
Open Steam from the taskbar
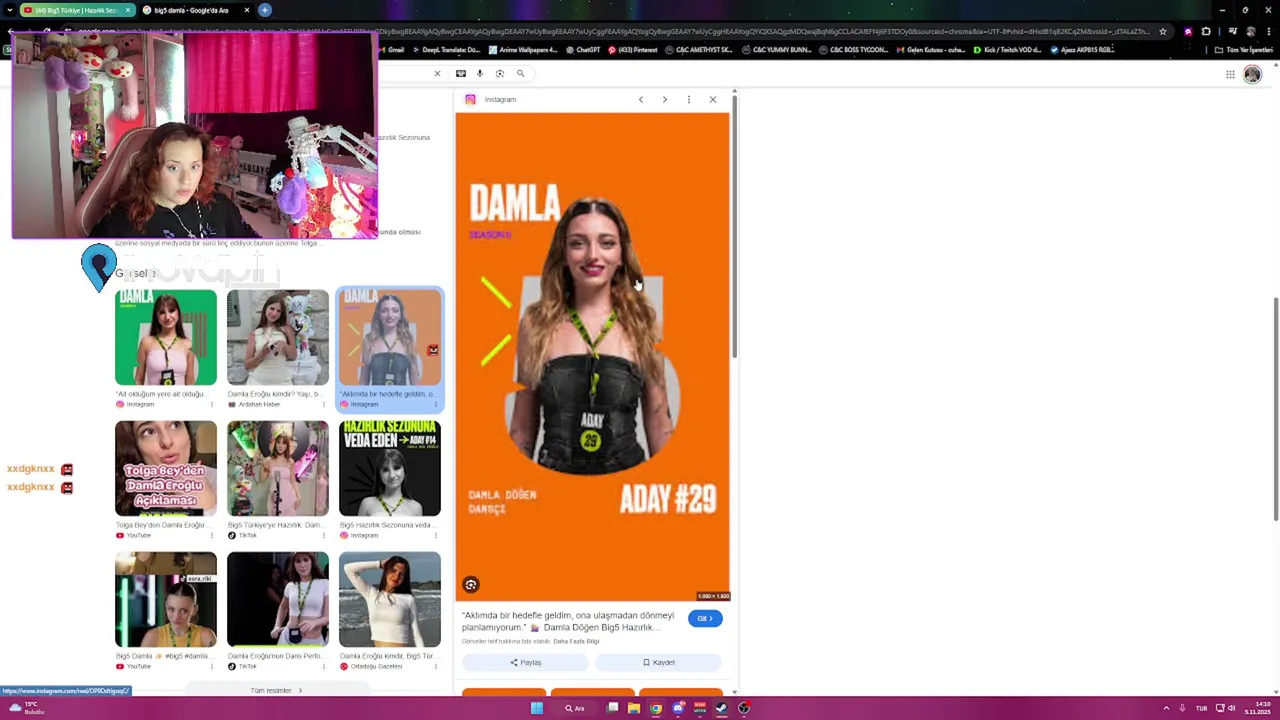721,708
